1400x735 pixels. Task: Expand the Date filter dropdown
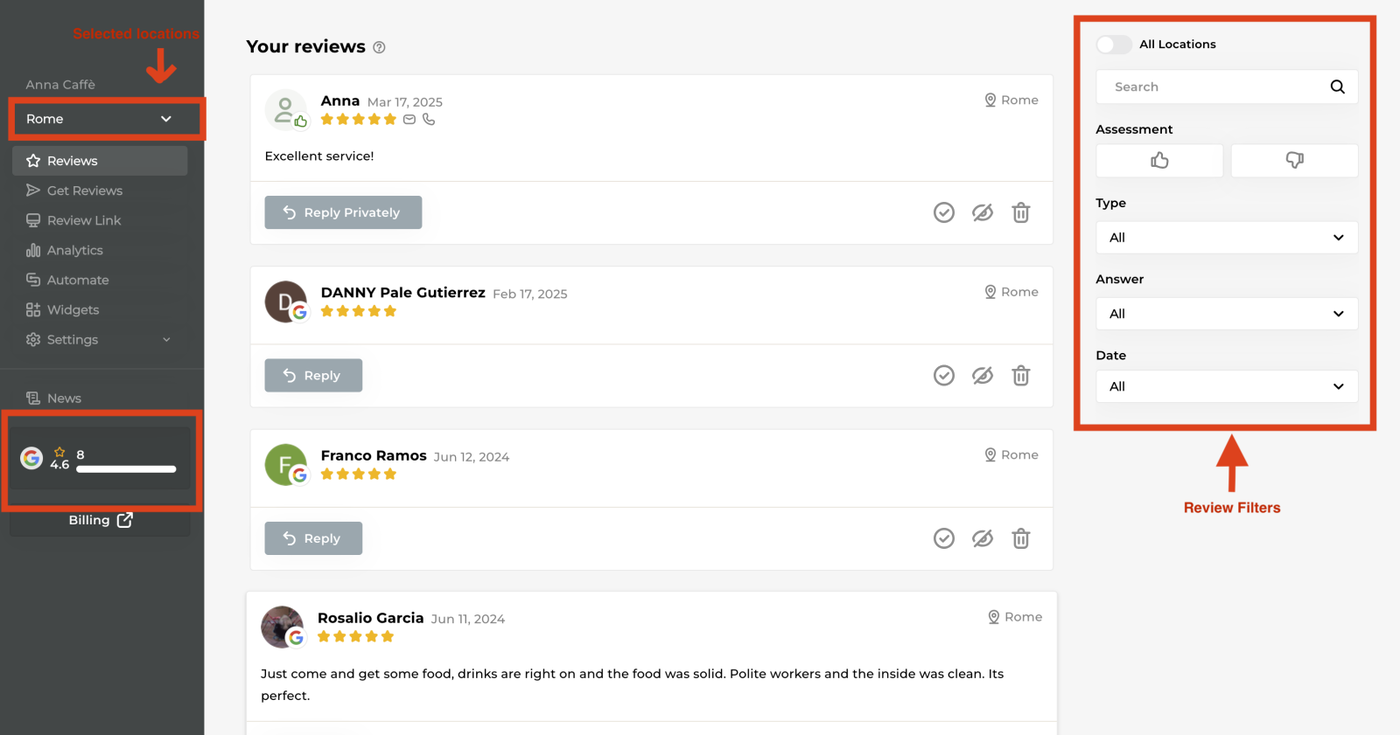[1226, 386]
